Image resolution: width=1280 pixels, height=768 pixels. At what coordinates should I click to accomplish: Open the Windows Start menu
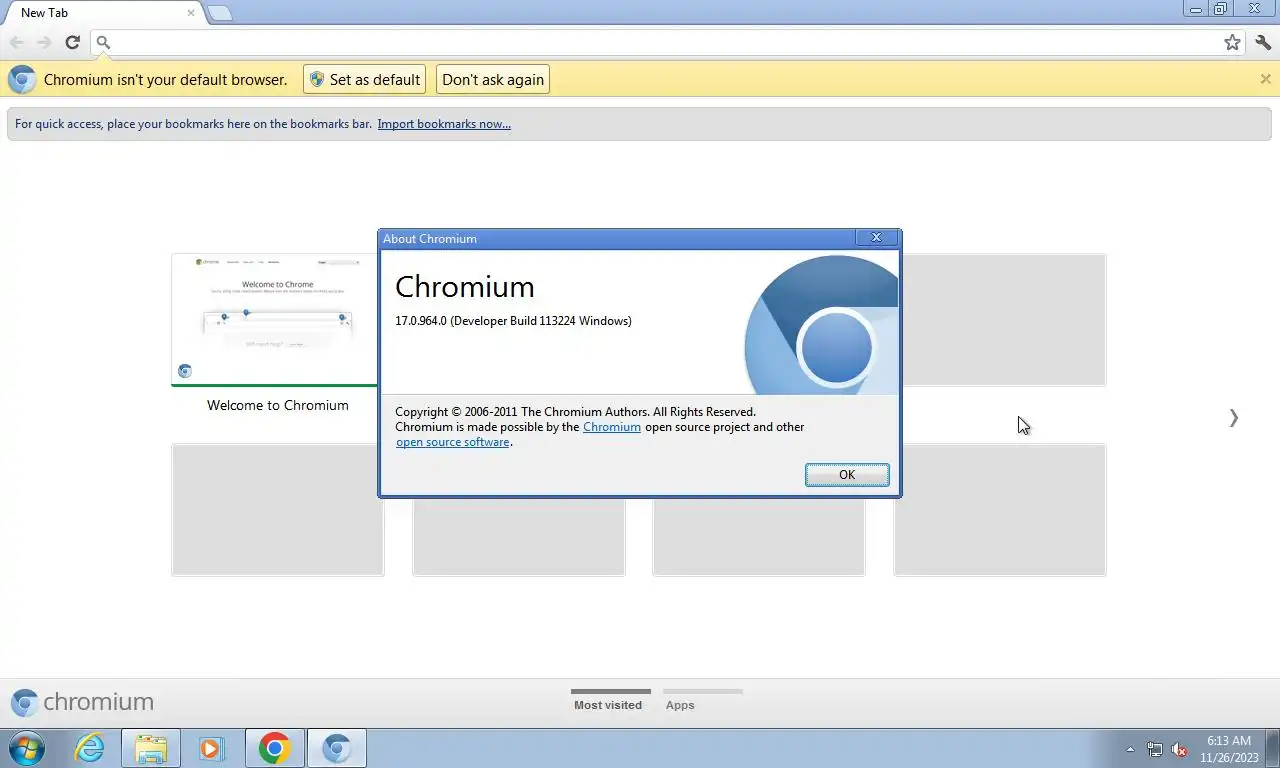pos(26,748)
